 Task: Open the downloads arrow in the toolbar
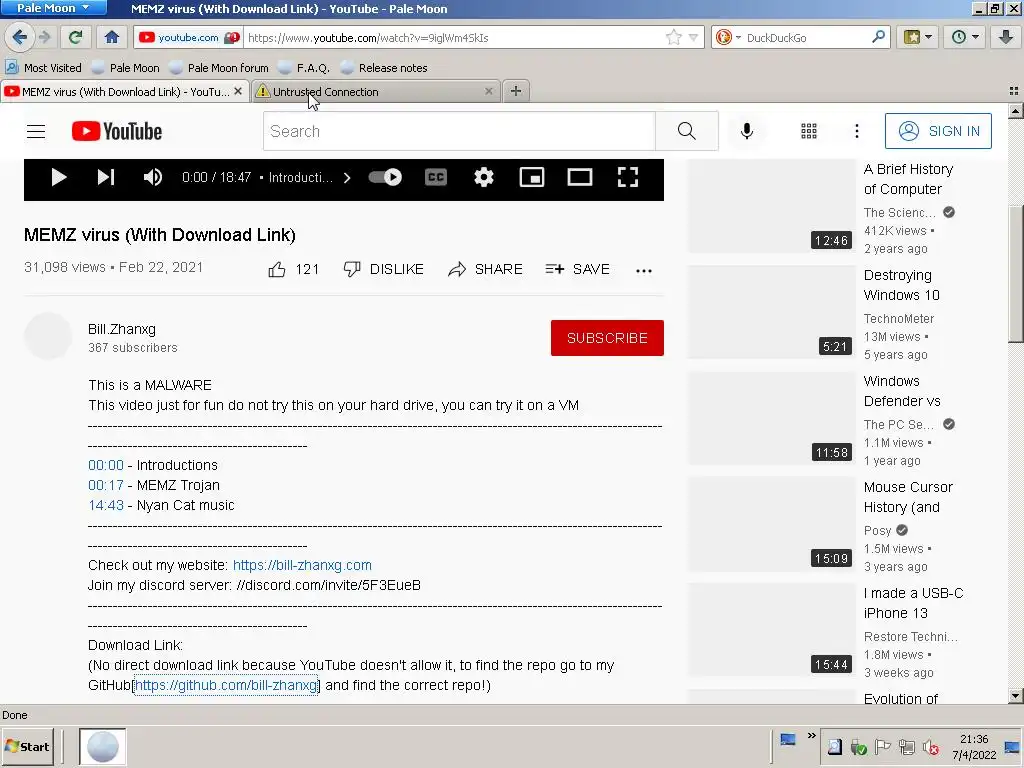point(1006,37)
